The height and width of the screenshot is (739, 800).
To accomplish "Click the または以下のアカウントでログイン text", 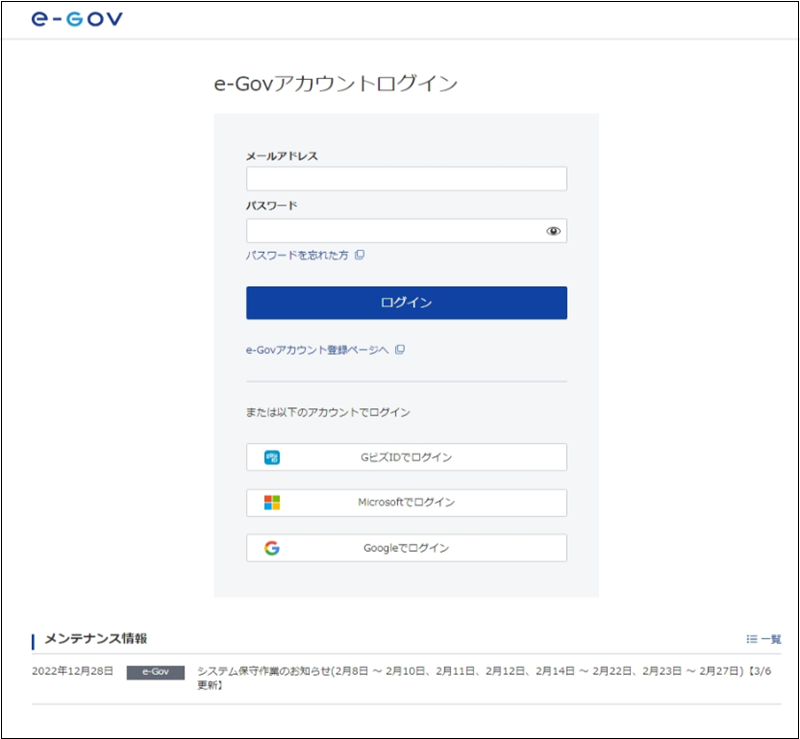I will coord(328,412).
